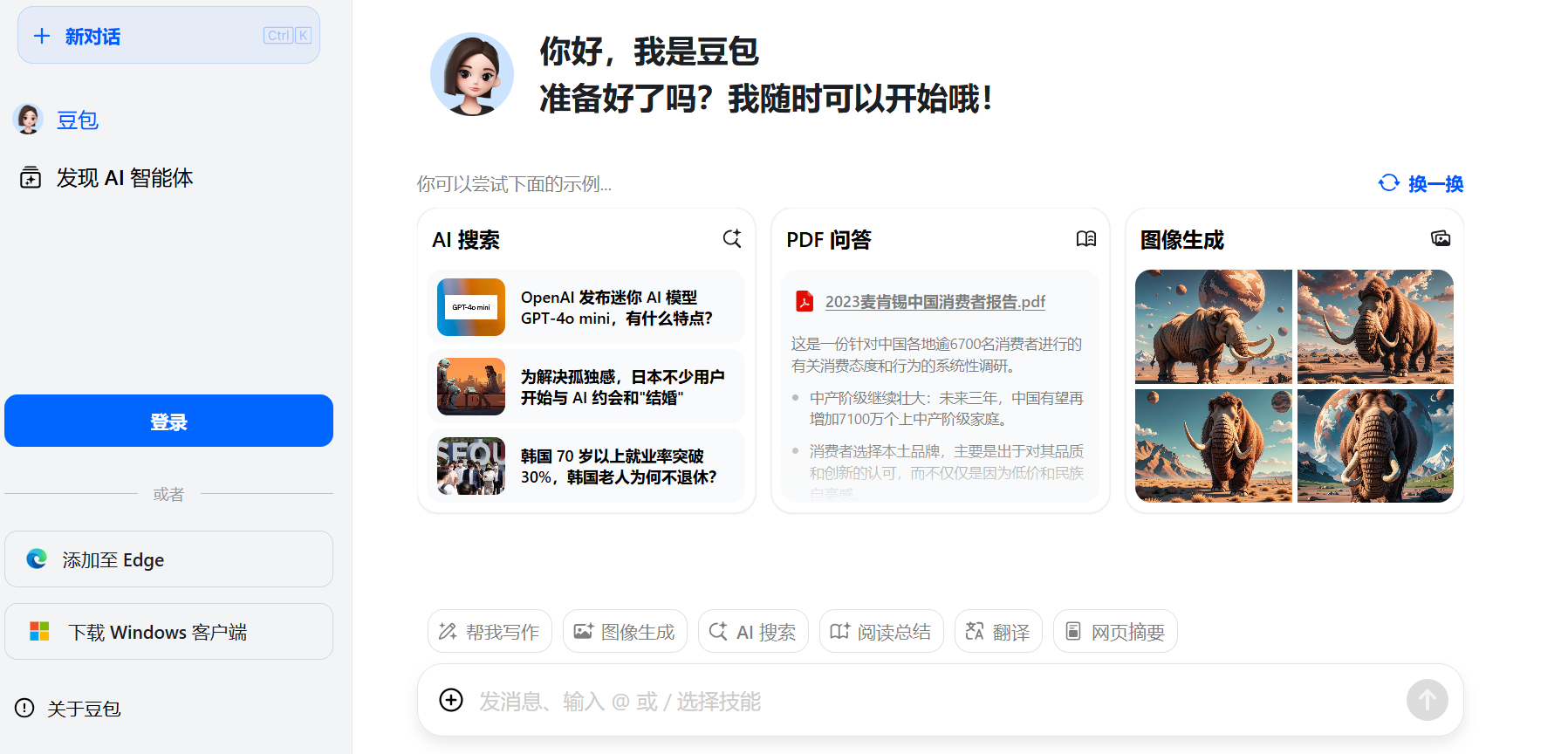Click the Windows logo icon
This screenshot has width=1568, height=754.
click(39, 631)
